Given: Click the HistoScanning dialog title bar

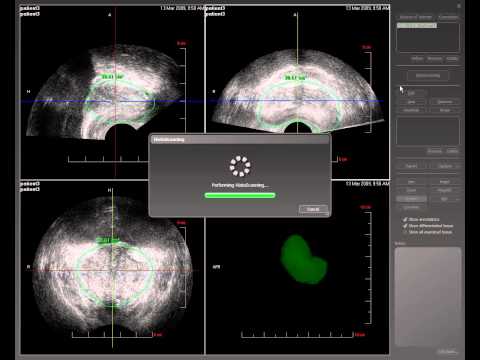Looking at the screenshot, I should [240, 139].
